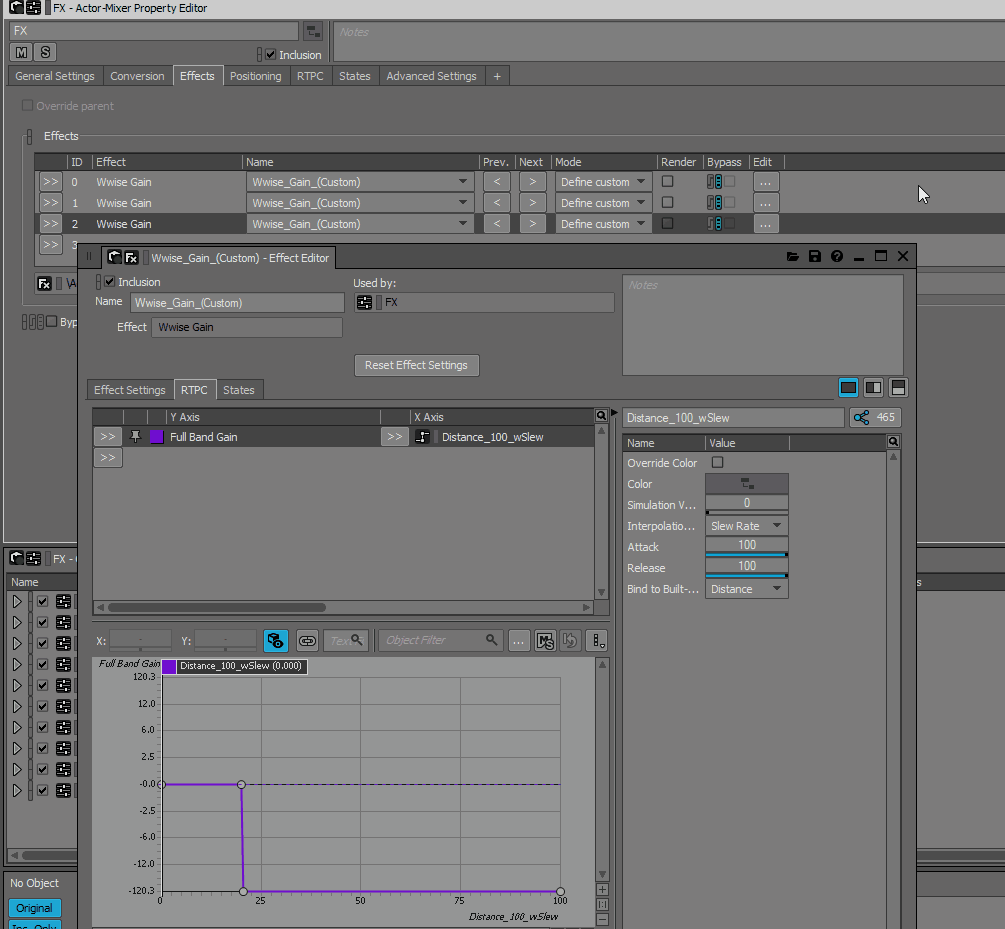The width and height of the screenshot is (1005, 929).
Task: Expand the Mode dropdown for effect 1
Action: pos(603,203)
